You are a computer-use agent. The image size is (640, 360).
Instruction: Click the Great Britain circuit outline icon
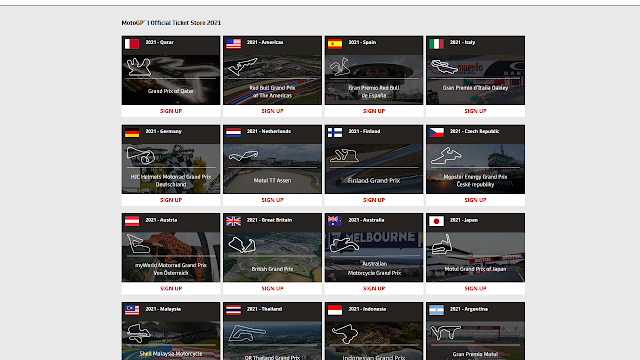pos(242,245)
